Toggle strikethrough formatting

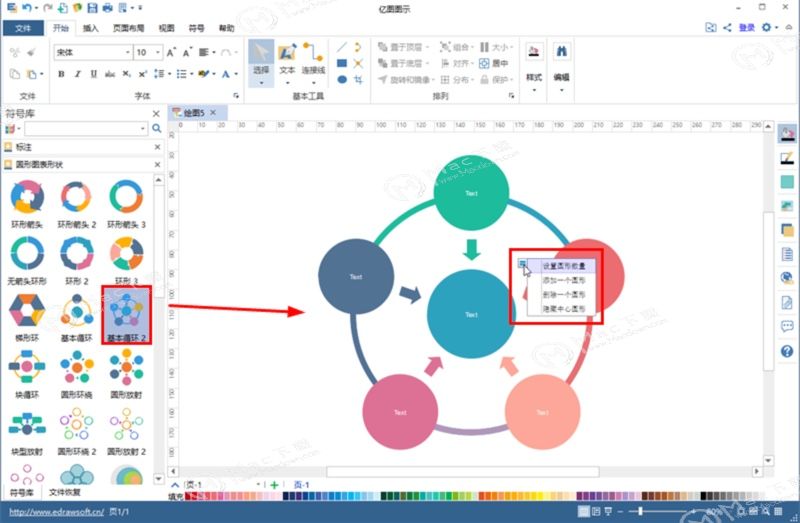(110, 74)
